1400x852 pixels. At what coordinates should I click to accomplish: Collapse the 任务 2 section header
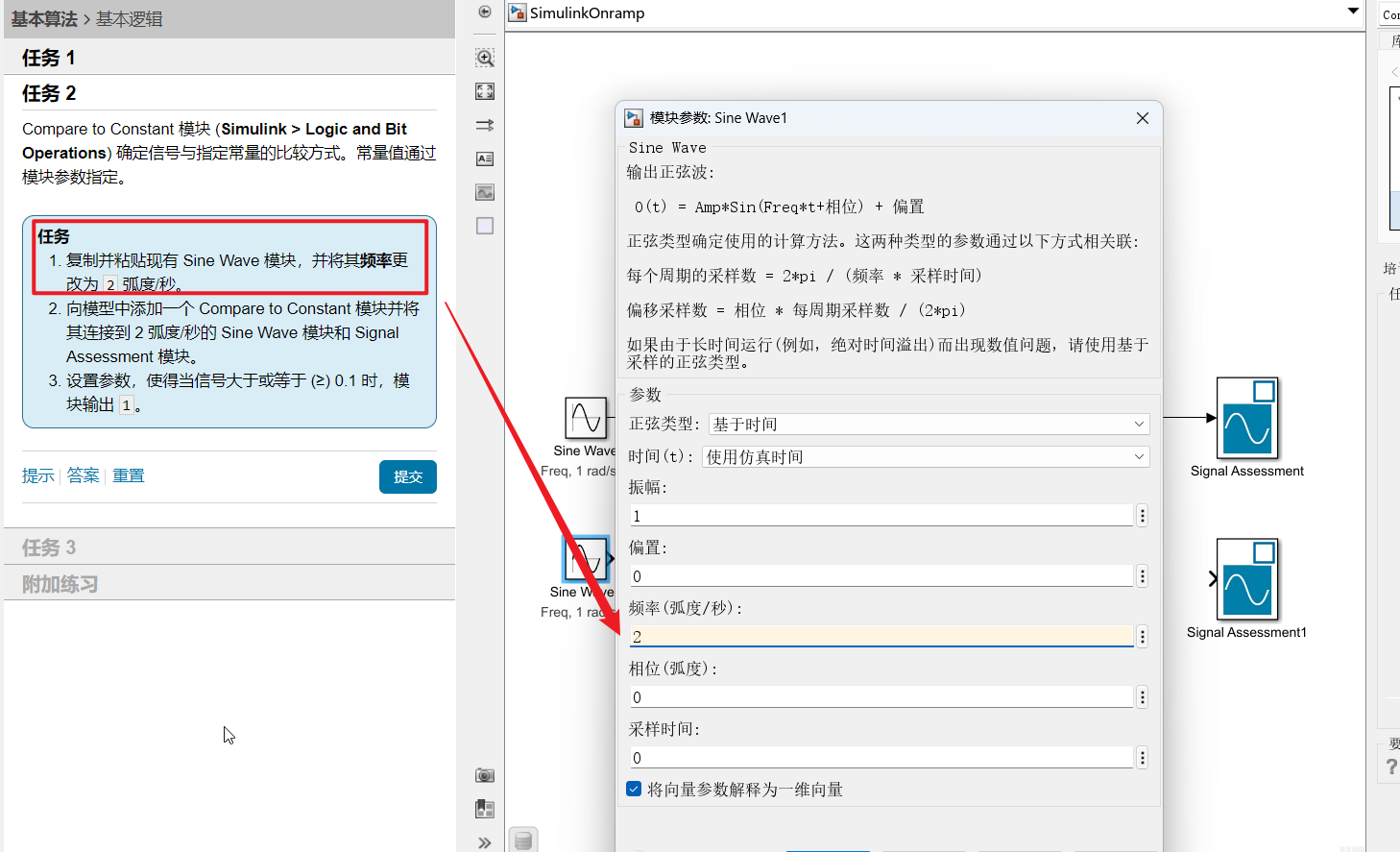tap(229, 93)
